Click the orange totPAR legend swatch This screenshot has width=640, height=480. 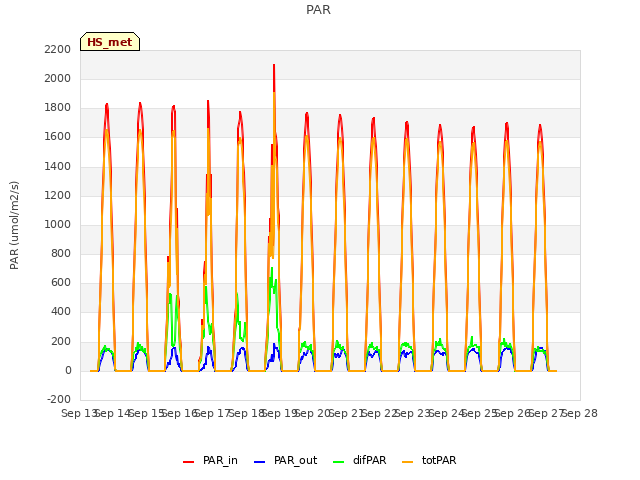click(x=407, y=462)
